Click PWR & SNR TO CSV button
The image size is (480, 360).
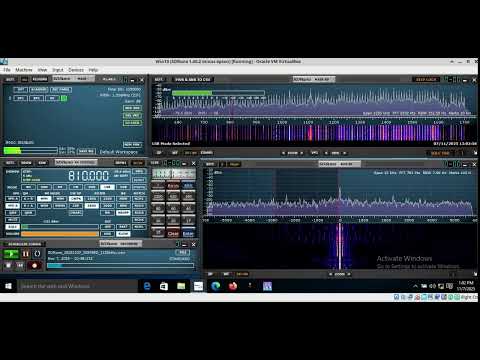pyautogui.click(x=193, y=79)
